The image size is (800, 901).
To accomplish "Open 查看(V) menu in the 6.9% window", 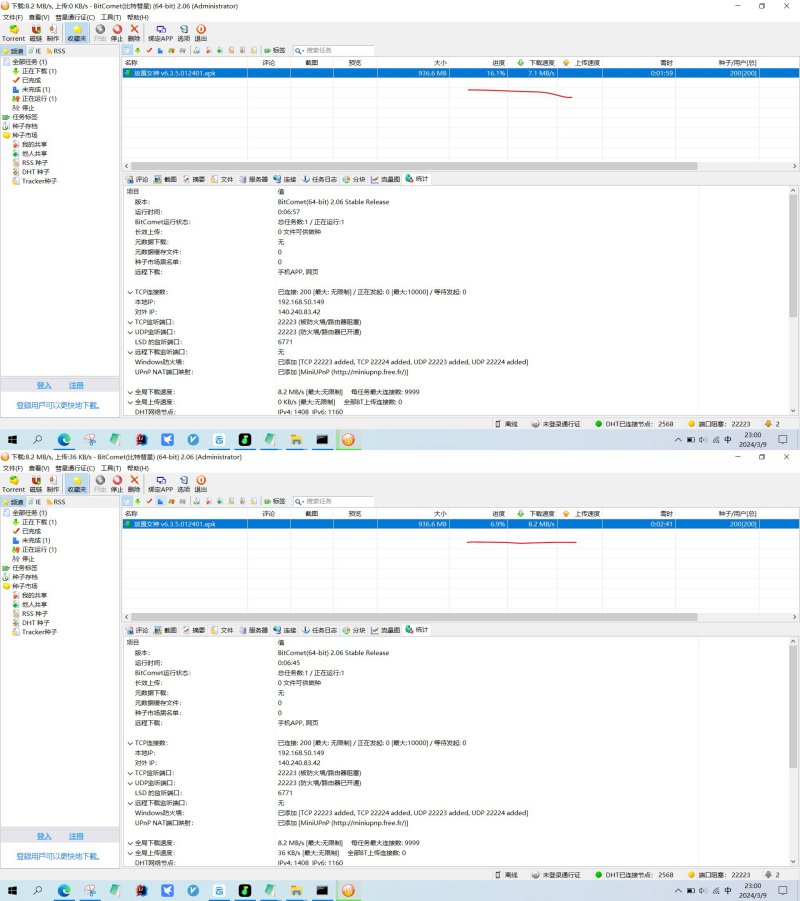I will [39, 468].
